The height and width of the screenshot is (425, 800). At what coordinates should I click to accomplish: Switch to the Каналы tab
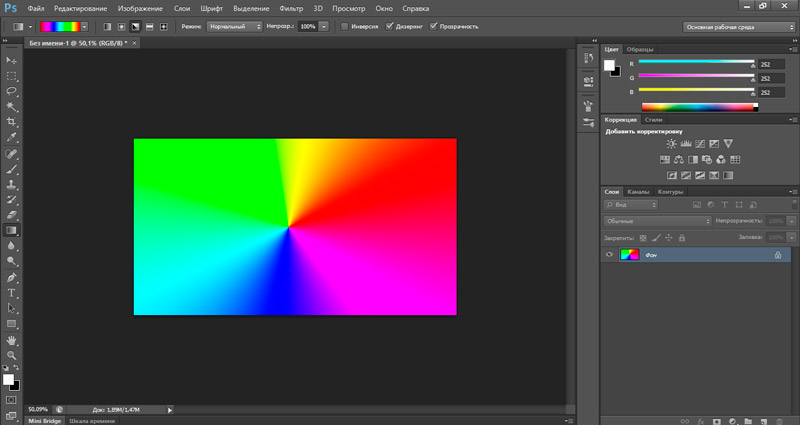pyautogui.click(x=640, y=192)
